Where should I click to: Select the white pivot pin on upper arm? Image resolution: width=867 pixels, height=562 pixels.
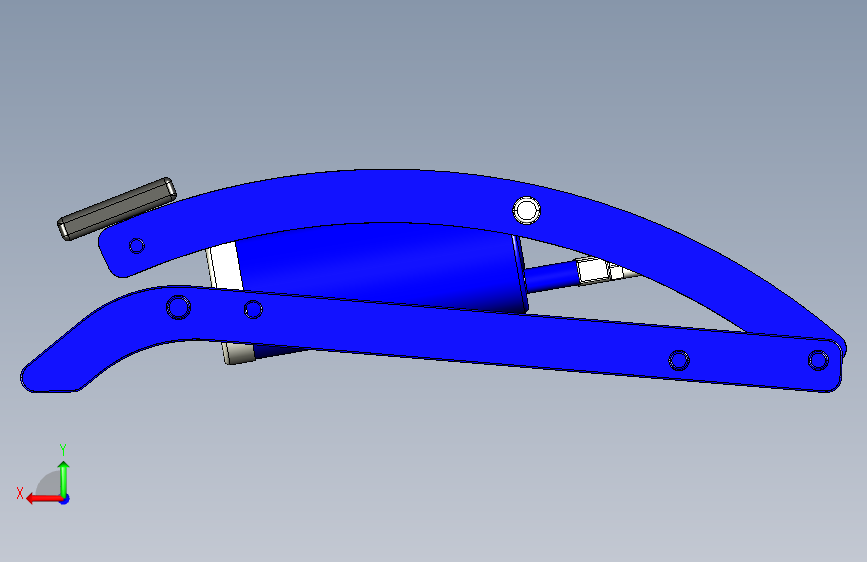tap(526, 210)
